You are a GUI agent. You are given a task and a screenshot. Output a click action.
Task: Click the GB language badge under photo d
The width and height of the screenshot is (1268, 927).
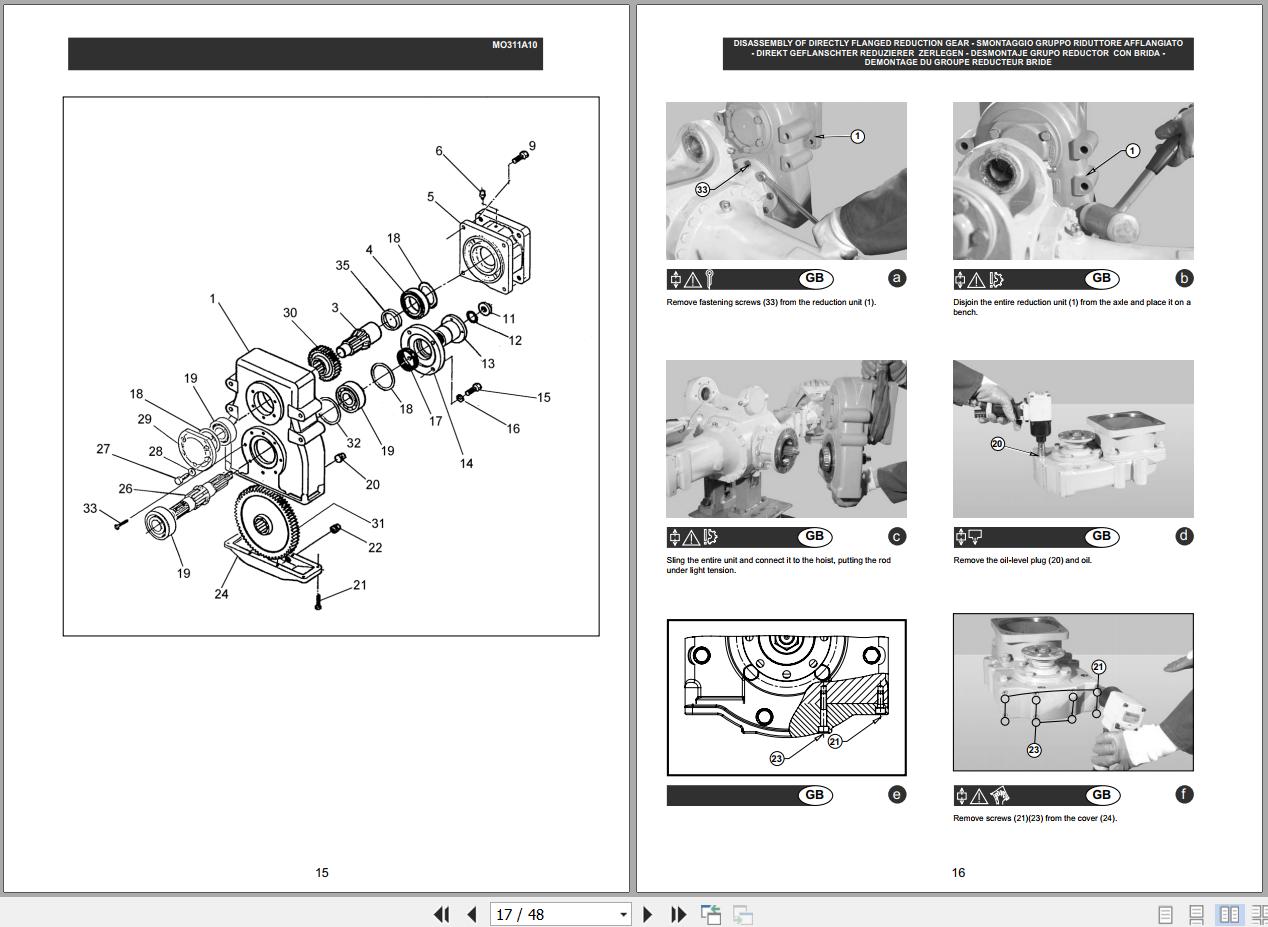click(1101, 537)
